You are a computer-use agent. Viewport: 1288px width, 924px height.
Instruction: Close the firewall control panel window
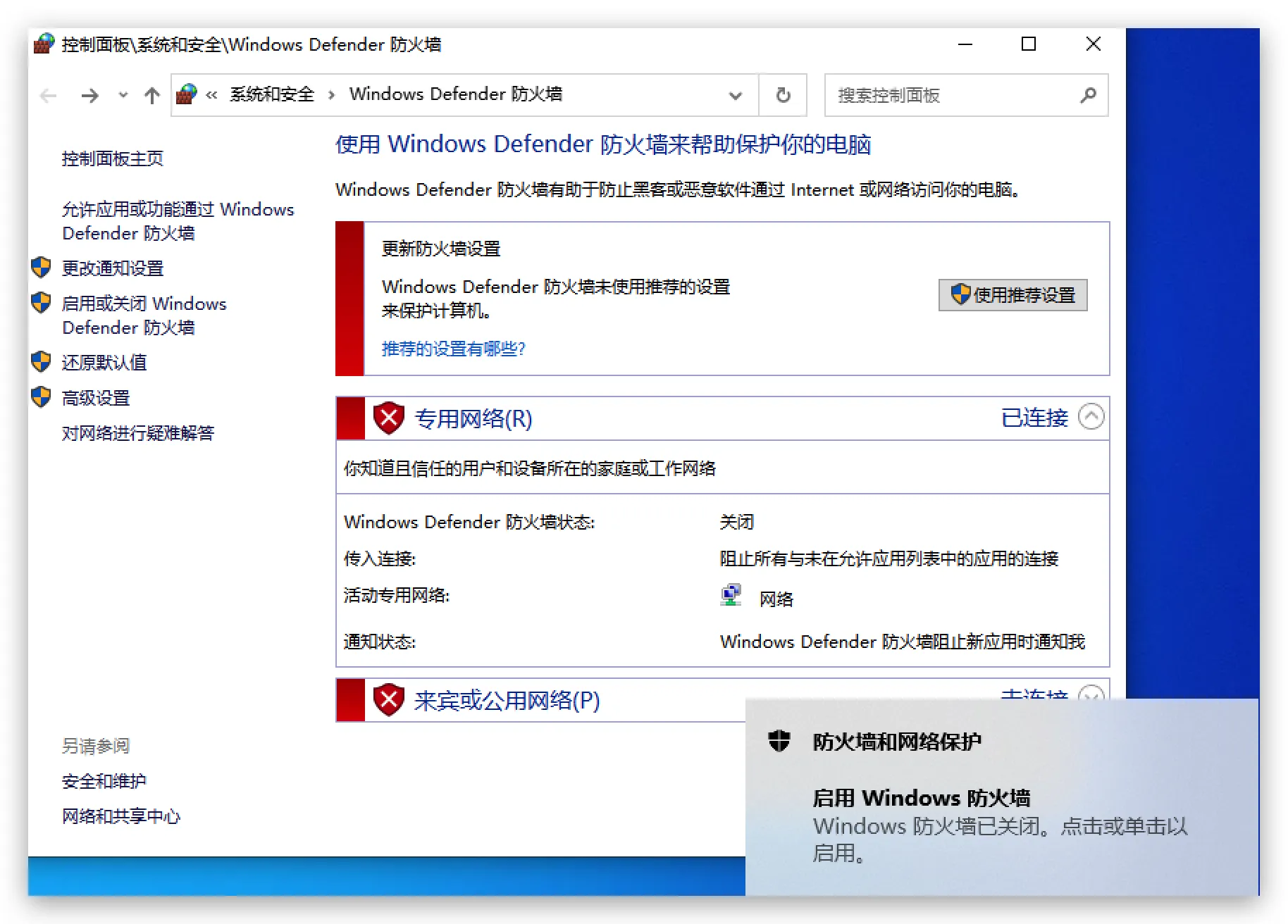(1094, 44)
